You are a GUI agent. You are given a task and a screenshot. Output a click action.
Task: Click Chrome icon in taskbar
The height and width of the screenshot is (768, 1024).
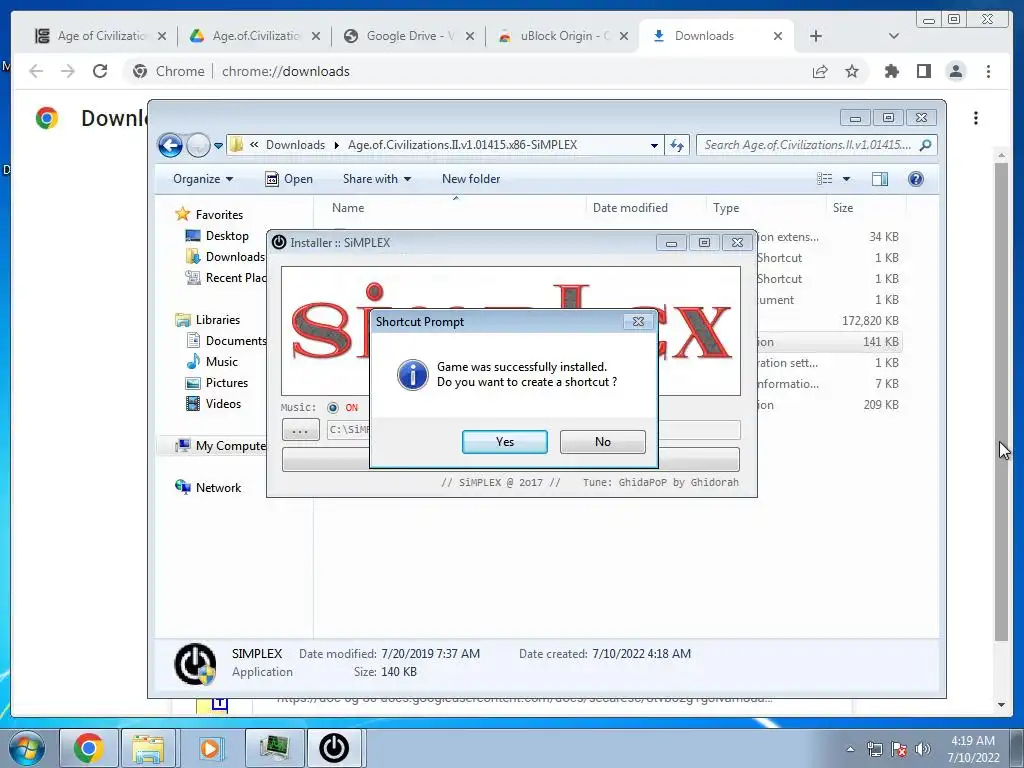click(x=88, y=748)
